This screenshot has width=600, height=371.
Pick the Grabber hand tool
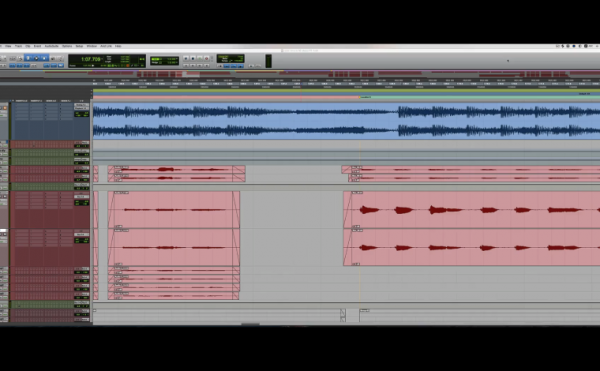point(44,58)
